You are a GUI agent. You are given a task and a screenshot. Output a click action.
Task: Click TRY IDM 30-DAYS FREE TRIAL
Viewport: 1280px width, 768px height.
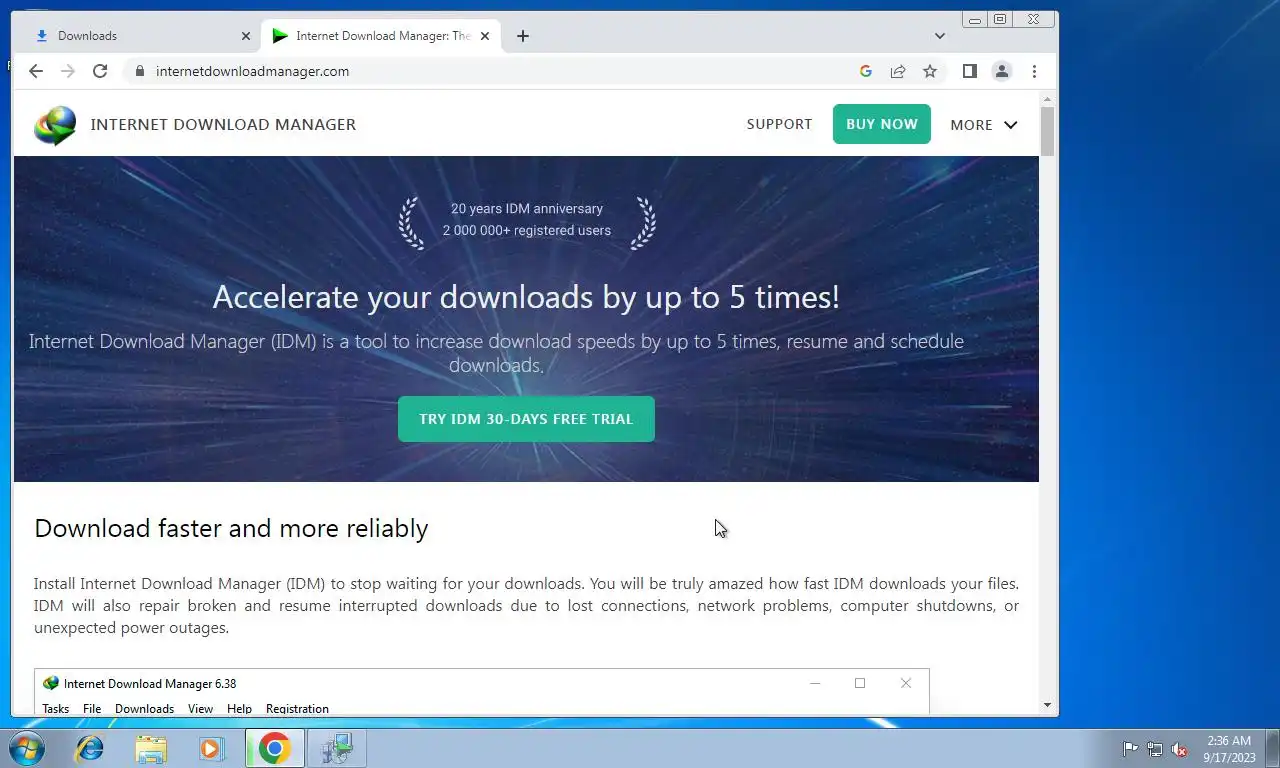[x=526, y=419]
